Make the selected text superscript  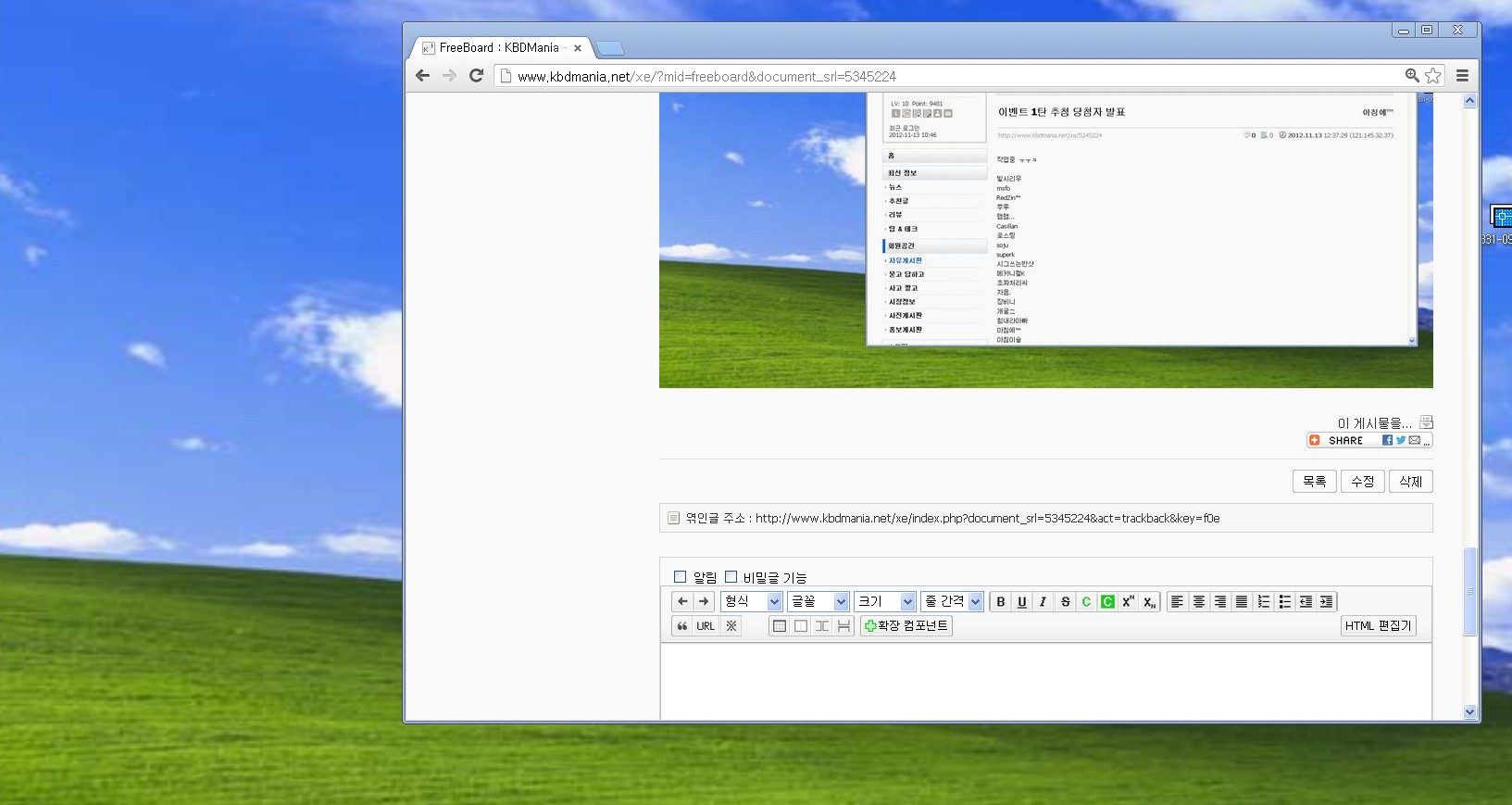click(x=1129, y=602)
